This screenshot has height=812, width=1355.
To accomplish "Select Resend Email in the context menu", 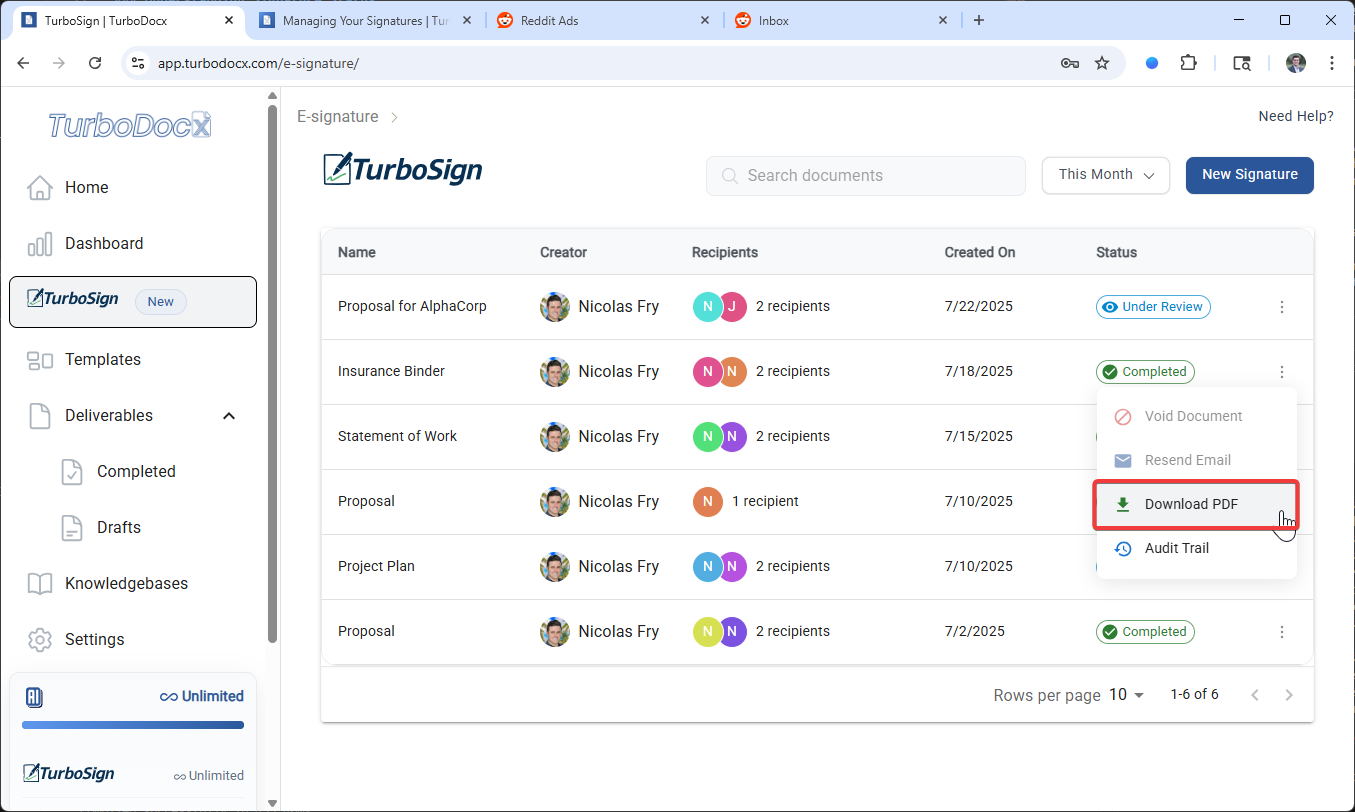I will (1197, 460).
